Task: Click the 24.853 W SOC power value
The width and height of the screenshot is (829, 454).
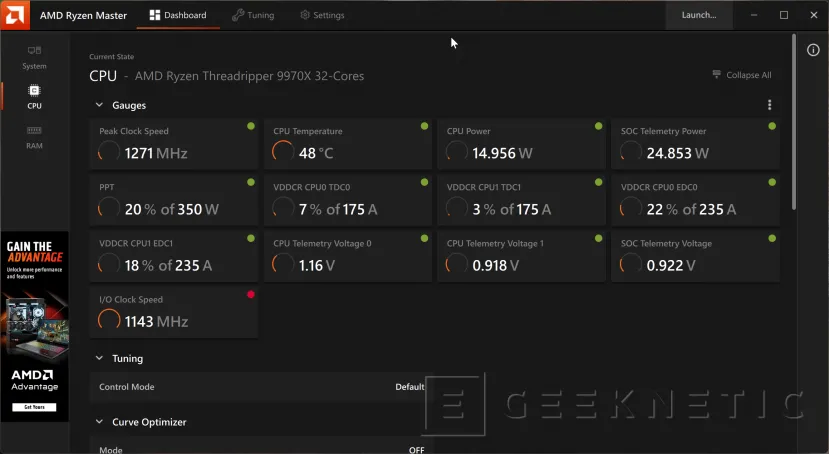Action: pos(677,153)
